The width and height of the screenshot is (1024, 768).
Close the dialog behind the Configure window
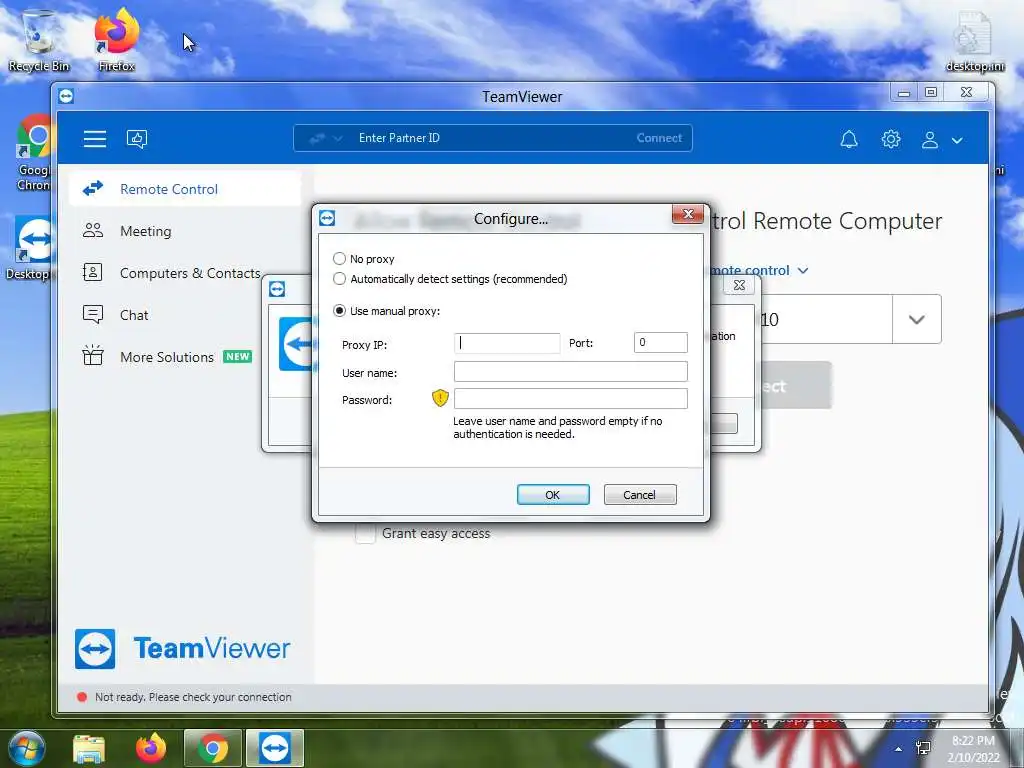click(x=739, y=285)
